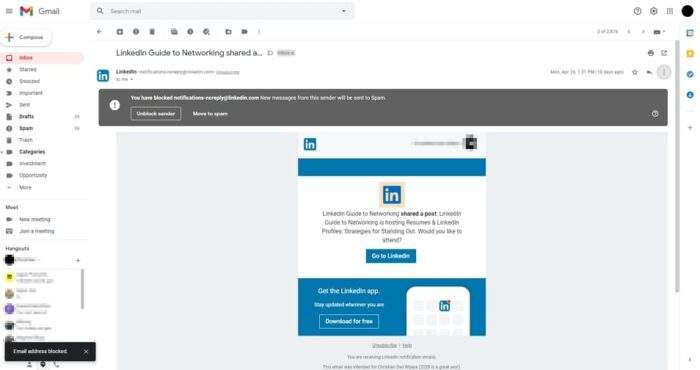Screen dimensions: 700x370
Task: Open help icon in blocked banner
Action: click(x=655, y=114)
